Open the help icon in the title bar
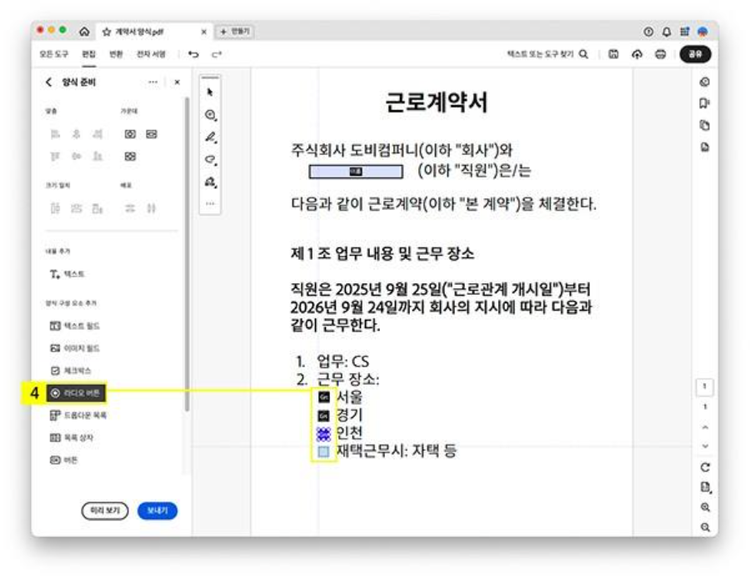This screenshot has height=578, width=750. click(648, 32)
